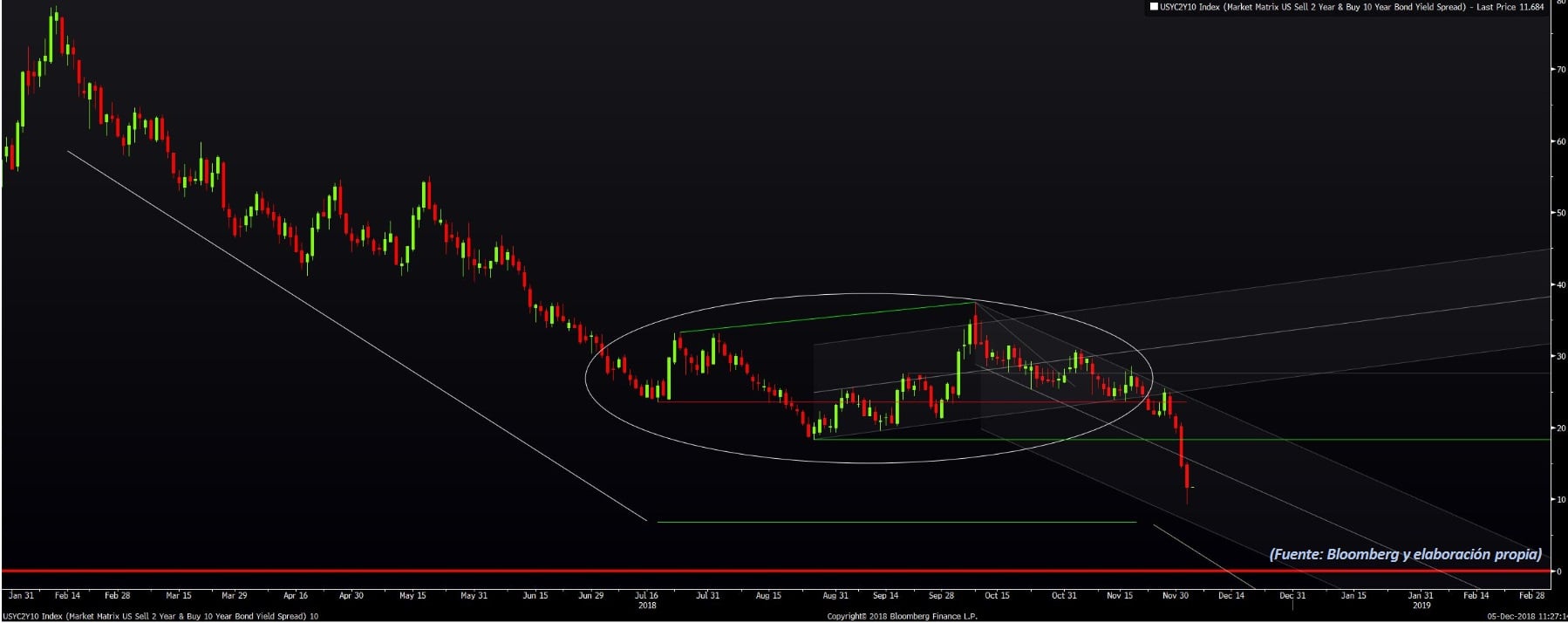
Task: Click the 'Jul 16' date axis label
Action: click(646, 595)
